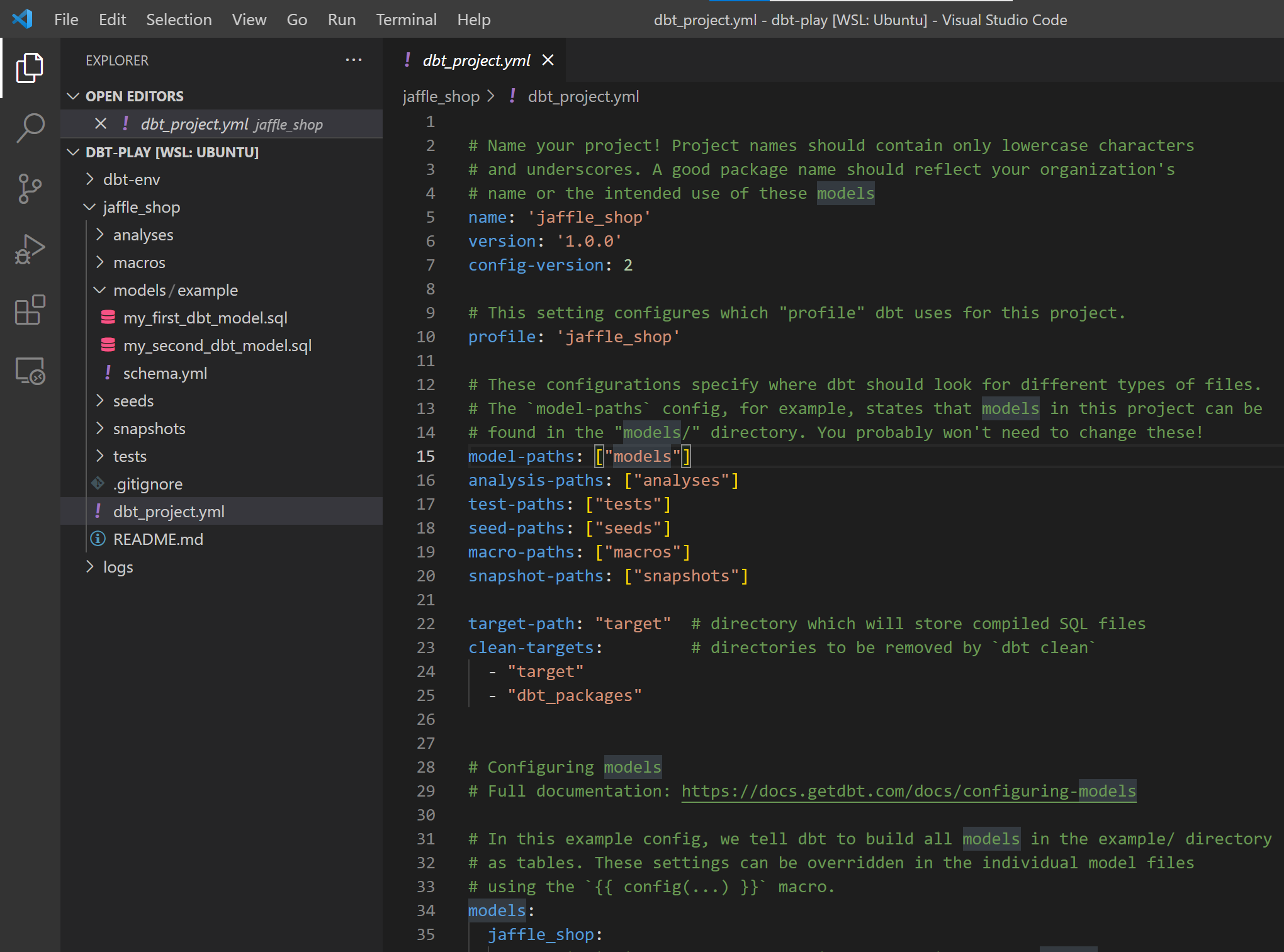This screenshot has height=952, width=1284.
Task: Click dbt_project.yml in the breadcrumb
Action: click(x=583, y=96)
